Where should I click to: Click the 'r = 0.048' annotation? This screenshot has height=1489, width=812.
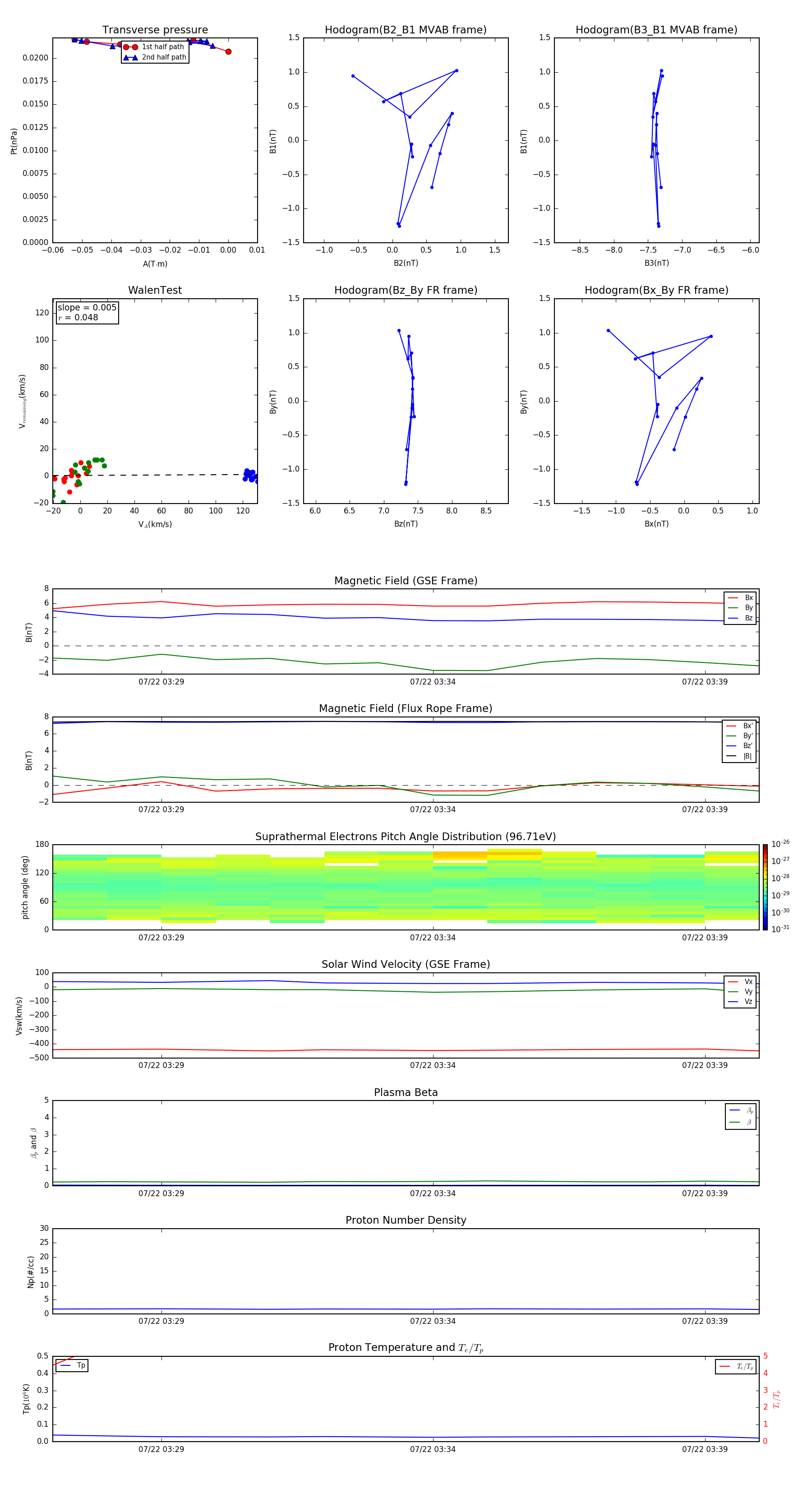click(78, 317)
